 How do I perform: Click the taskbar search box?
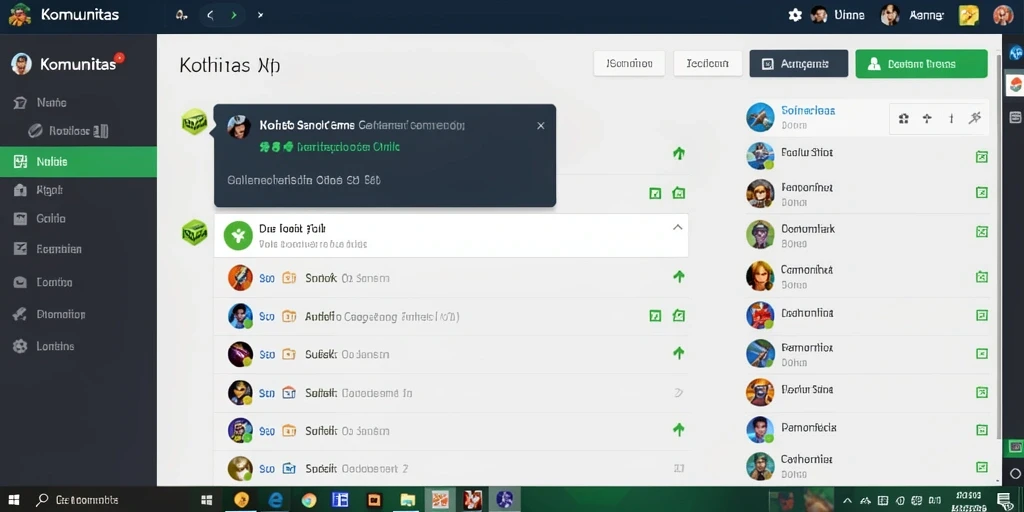(x=112, y=500)
